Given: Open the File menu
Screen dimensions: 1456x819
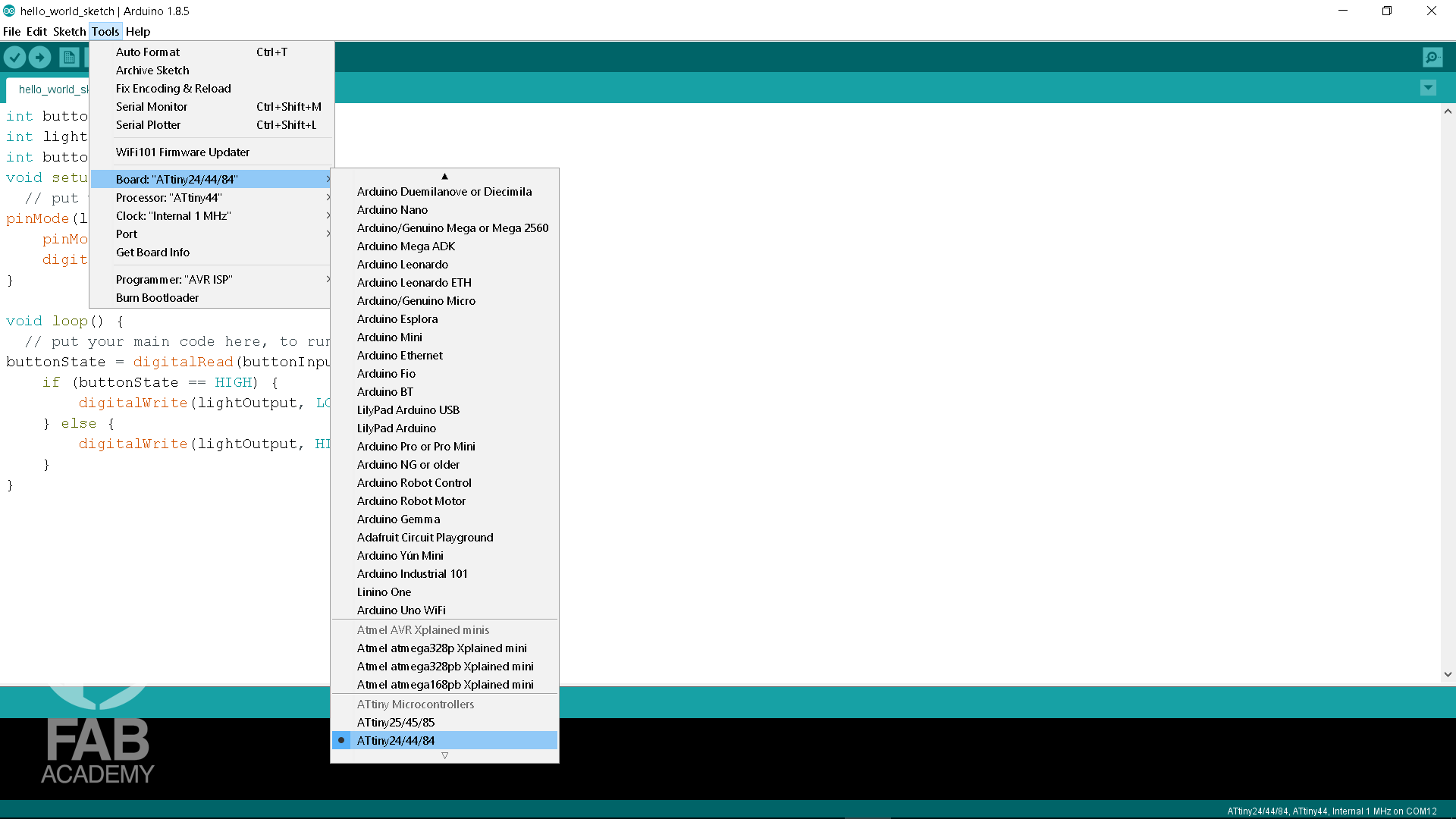Looking at the screenshot, I should [11, 32].
